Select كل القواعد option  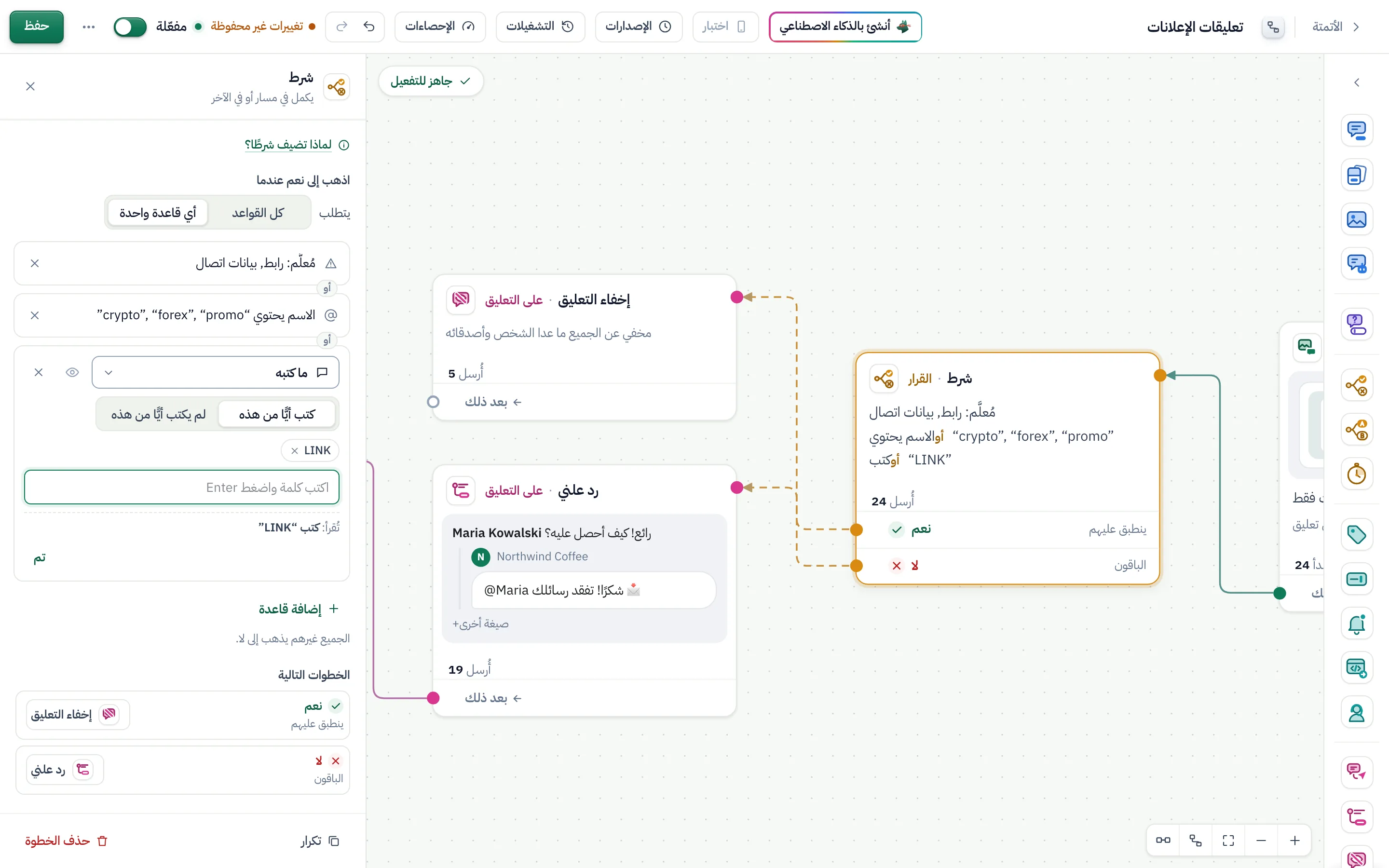tap(258, 213)
